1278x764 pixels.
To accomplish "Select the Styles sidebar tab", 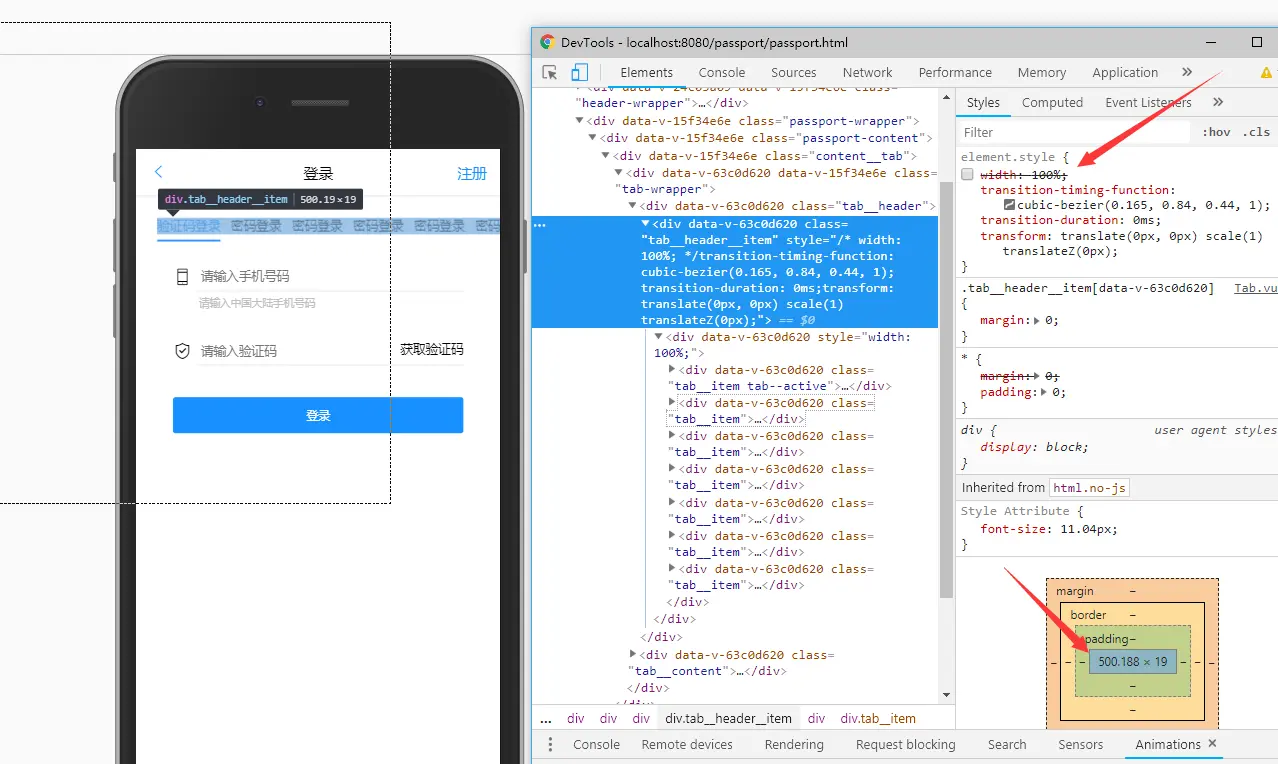I will (983, 102).
